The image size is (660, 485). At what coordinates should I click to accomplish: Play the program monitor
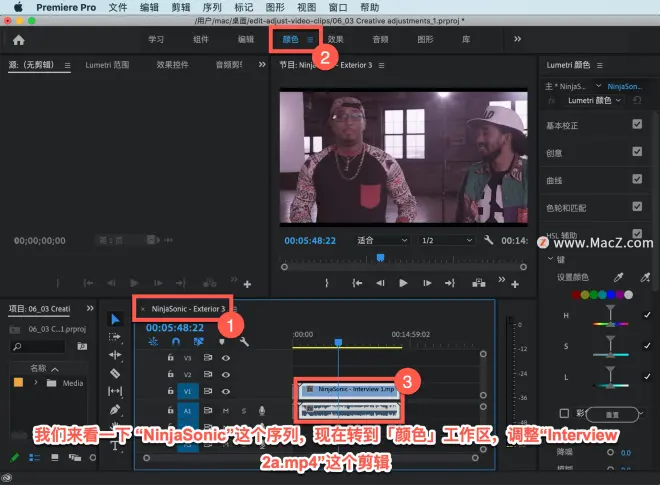pyautogui.click(x=403, y=283)
